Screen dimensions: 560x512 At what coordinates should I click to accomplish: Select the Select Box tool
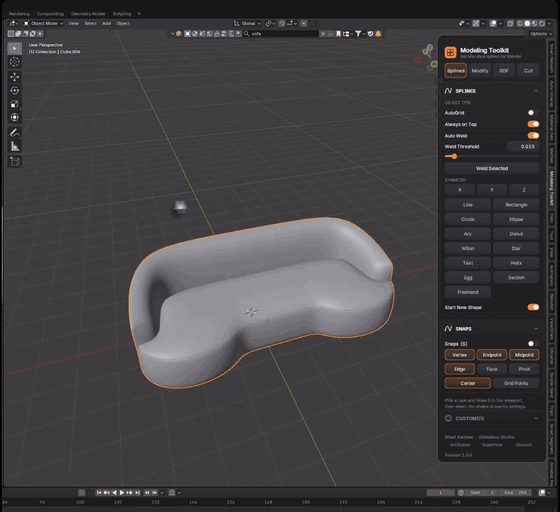[x=15, y=48]
